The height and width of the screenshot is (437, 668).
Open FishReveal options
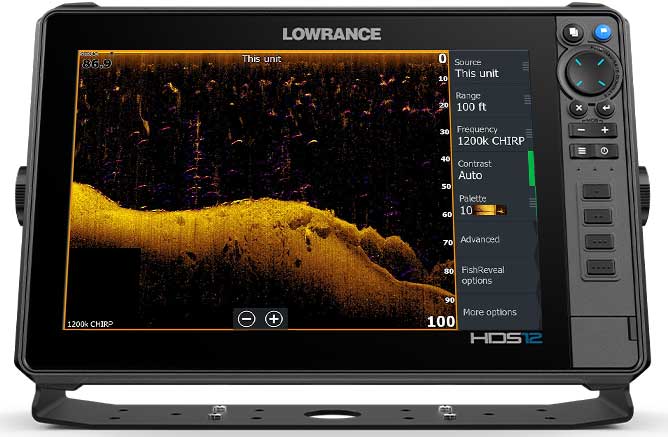[498, 275]
